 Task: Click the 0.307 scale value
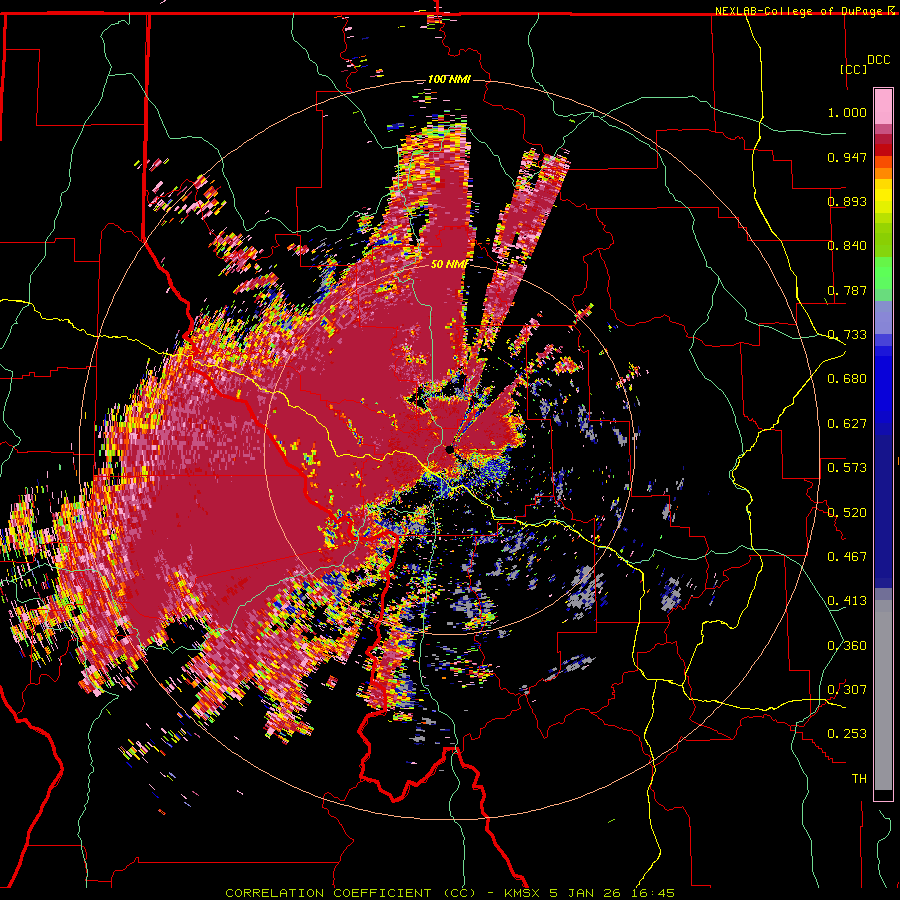(x=847, y=690)
